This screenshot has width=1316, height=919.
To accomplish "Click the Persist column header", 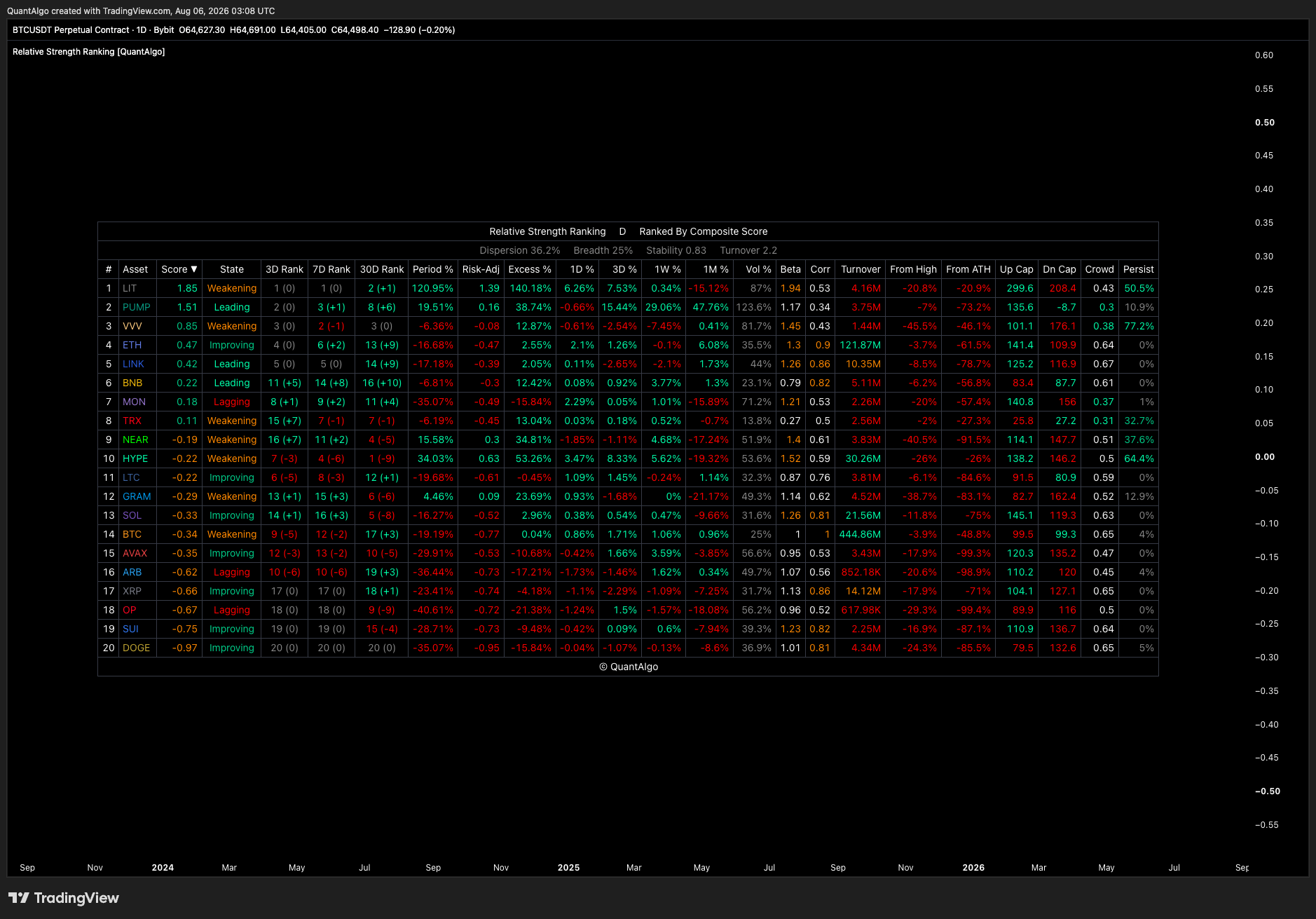I will (x=1138, y=269).
